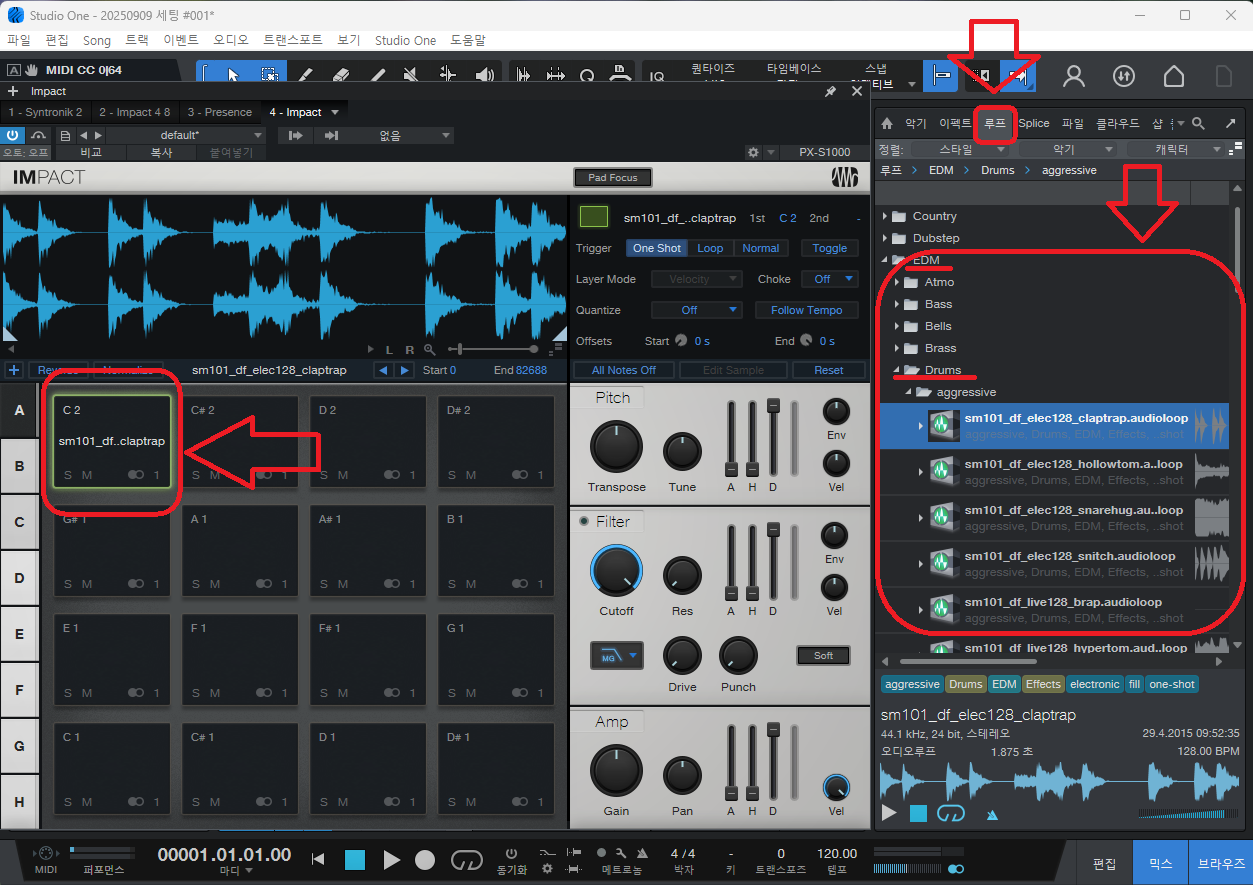Open the 트랜스포트 menu

coord(292,40)
